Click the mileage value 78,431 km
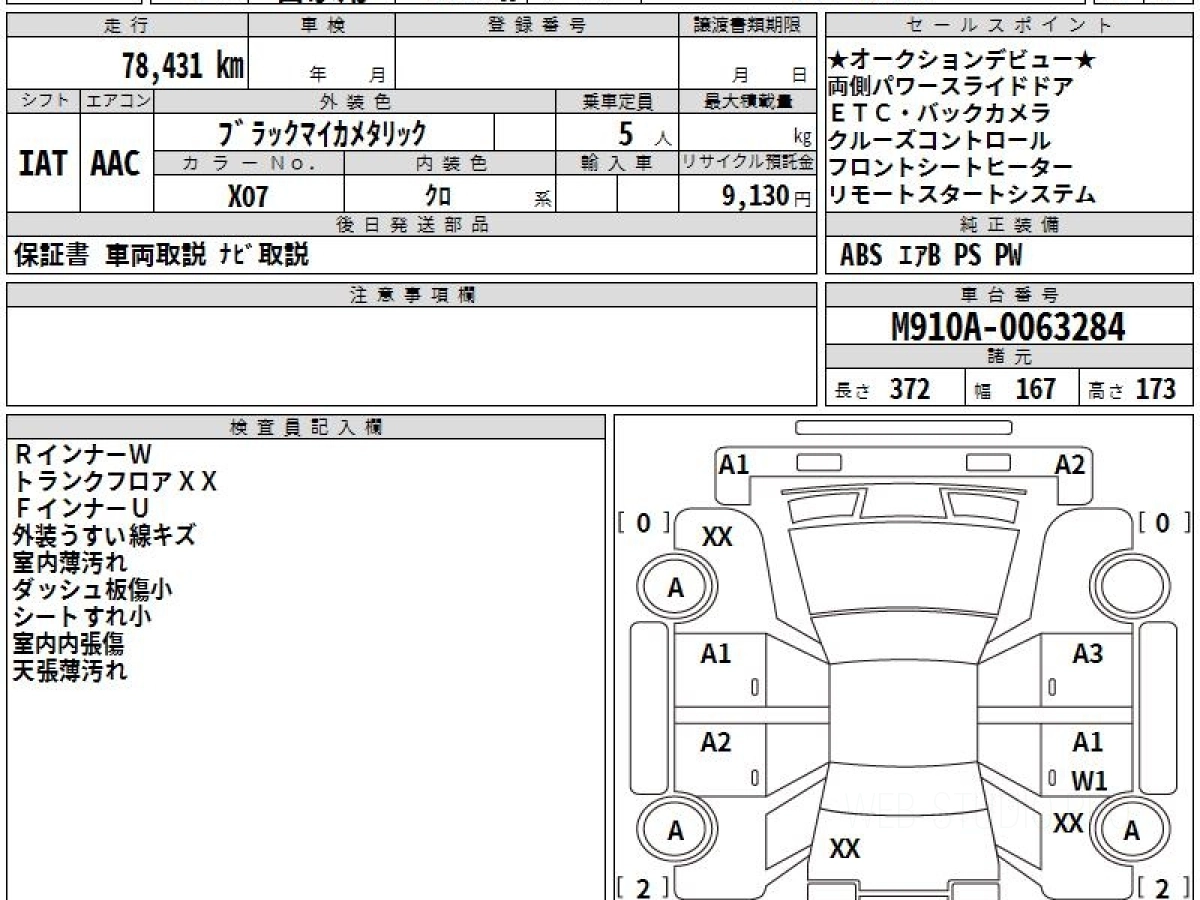This screenshot has width=1200, height=900. tap(183, 67)
